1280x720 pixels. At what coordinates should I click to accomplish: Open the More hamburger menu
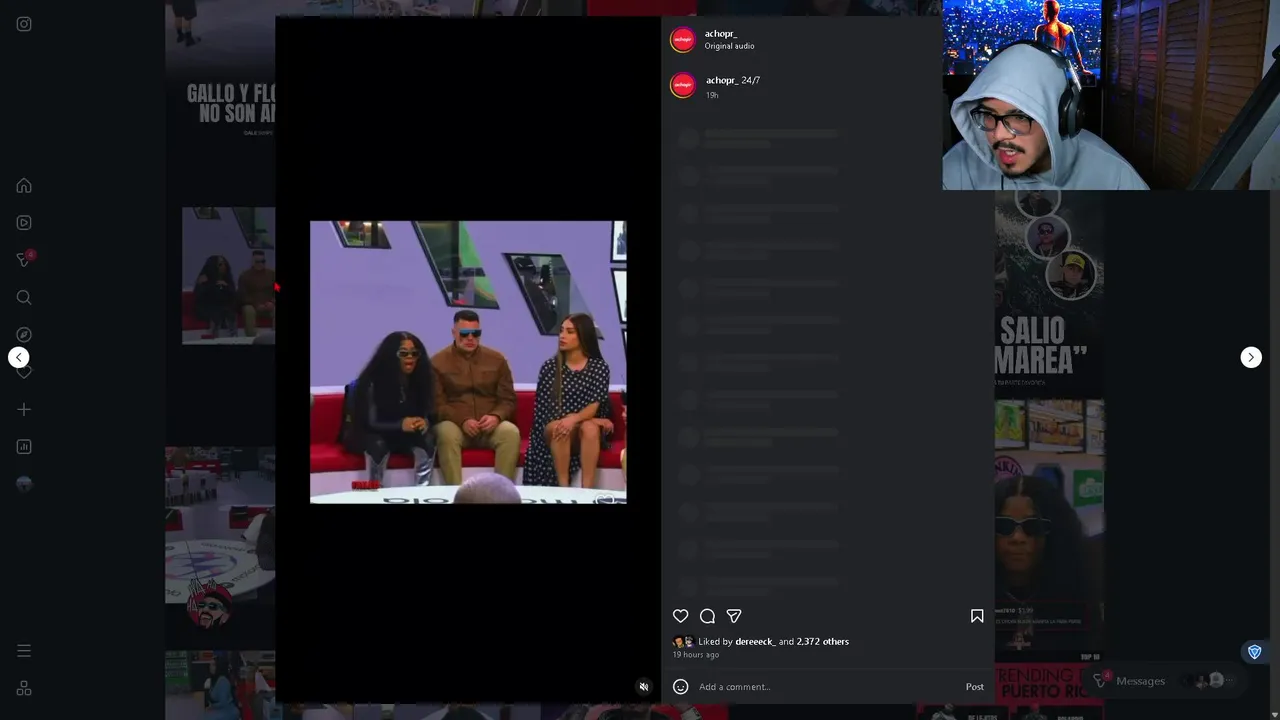24,651
